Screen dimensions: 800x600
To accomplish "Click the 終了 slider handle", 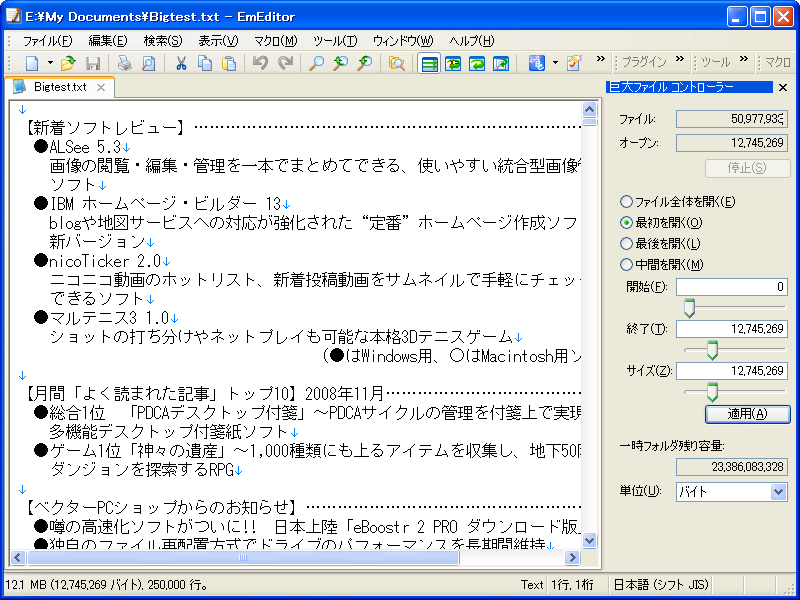I will (x=712, y=351).
